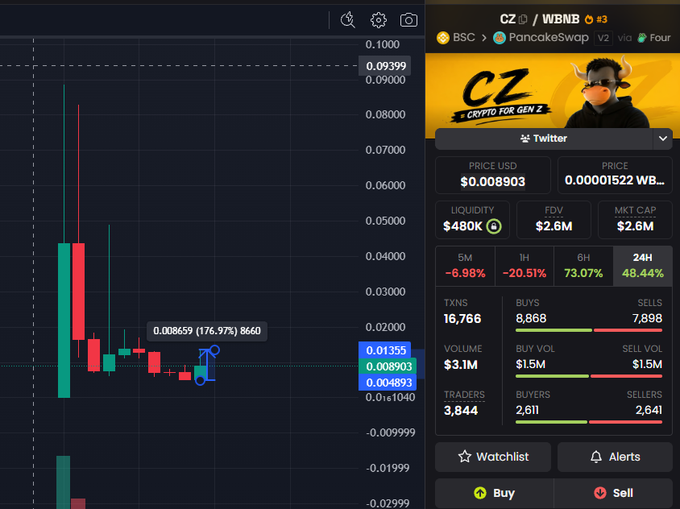The width and height of the screenshot is (680, 509).
Task: Click the V2 version badge
Action: click(603, 38)
